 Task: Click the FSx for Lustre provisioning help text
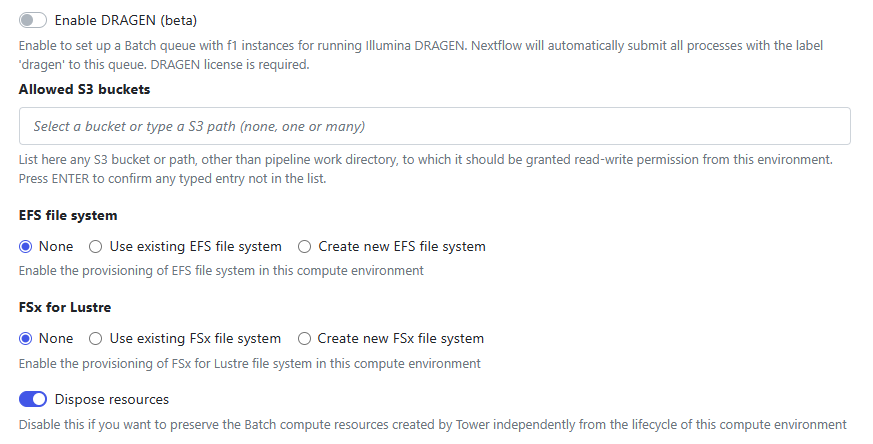point(250,363)
